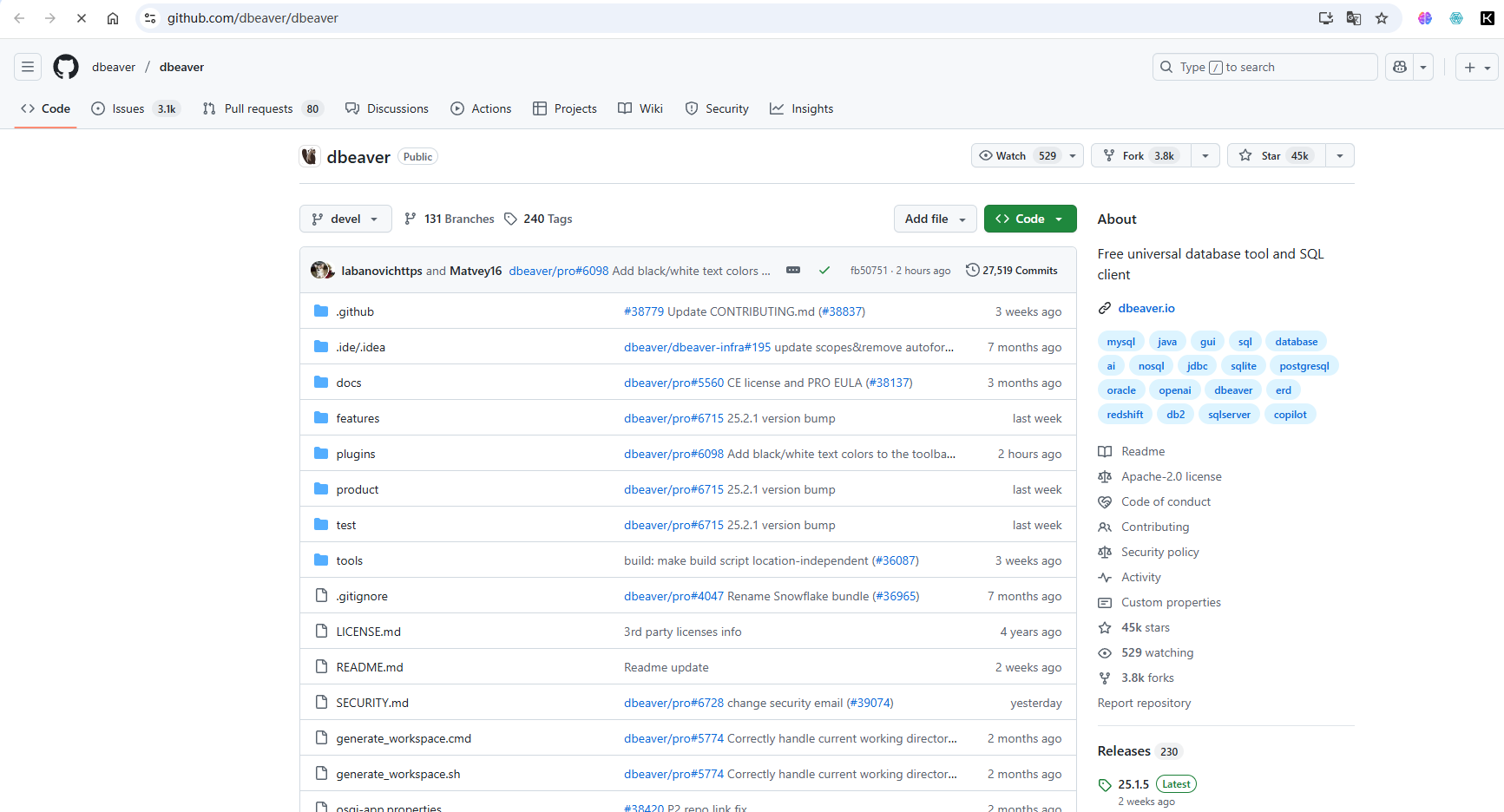Click dbeaver repository avatar icon
The image size is (1504, 812).
coord(310,156)
